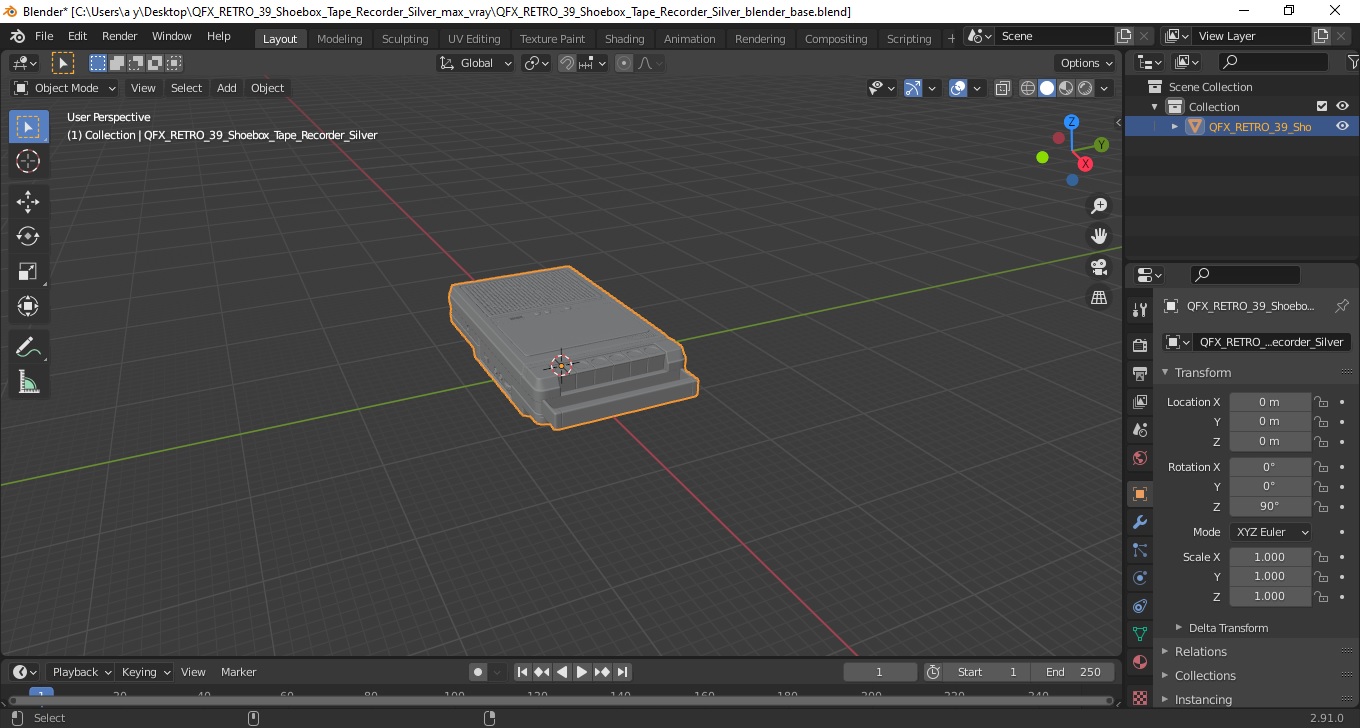Open Render properties tab
The image size is (1360, 728).
1139,345
